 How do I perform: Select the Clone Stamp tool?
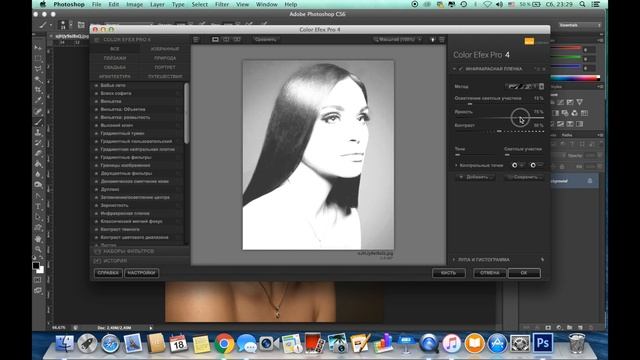tap(38, 132)
